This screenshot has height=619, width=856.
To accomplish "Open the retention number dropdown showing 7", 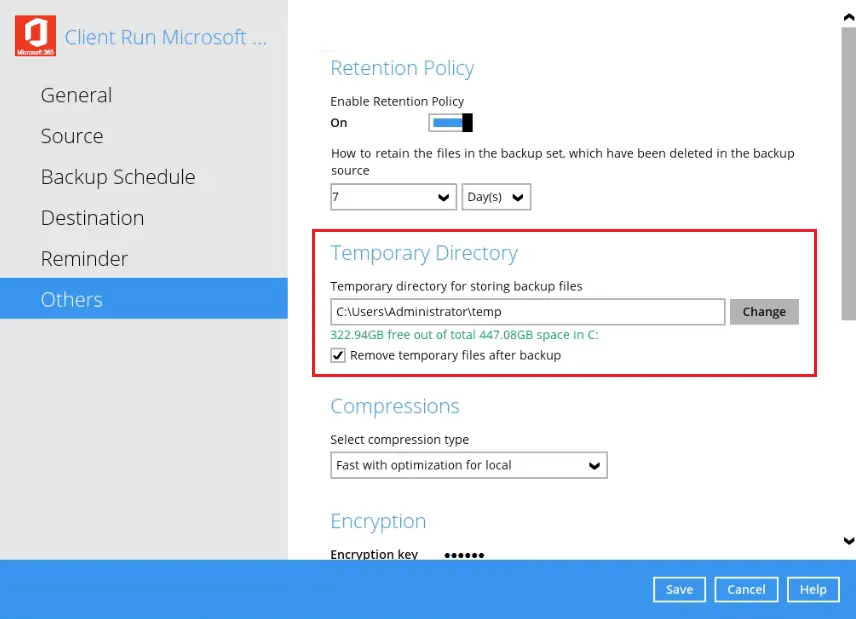I will coord(393,198).
